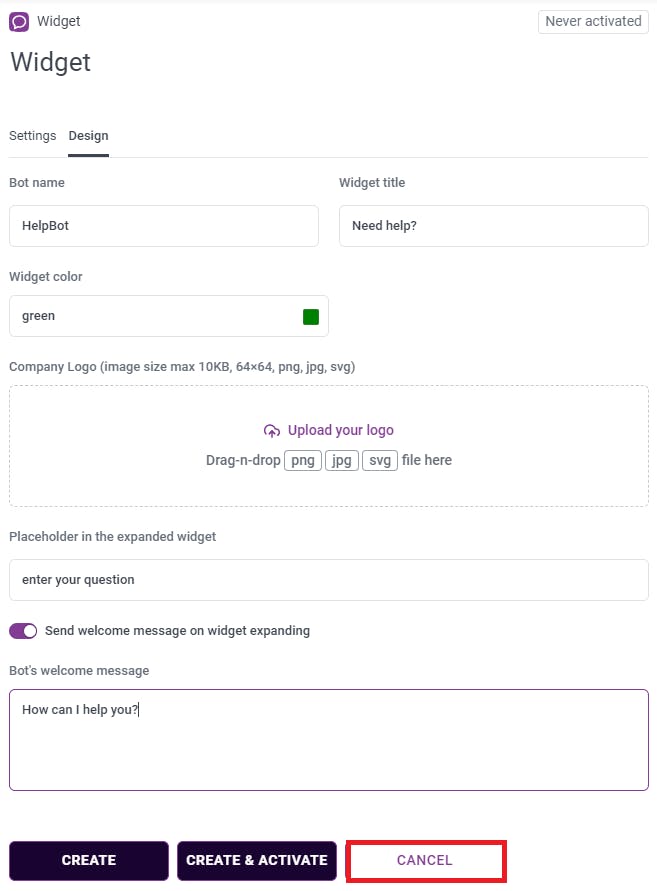Screen dimensions: 657x891
Task: Click Create & Activate button
Action: [x=257, y=860]
